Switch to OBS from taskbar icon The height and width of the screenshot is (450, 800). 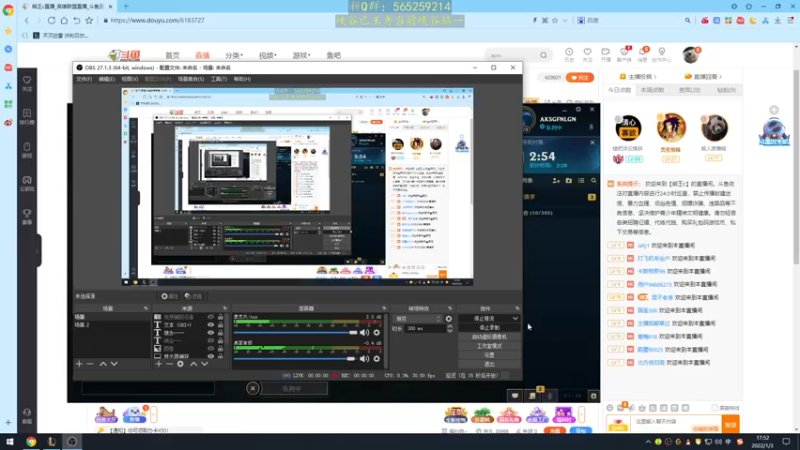(x=72, y=442)
